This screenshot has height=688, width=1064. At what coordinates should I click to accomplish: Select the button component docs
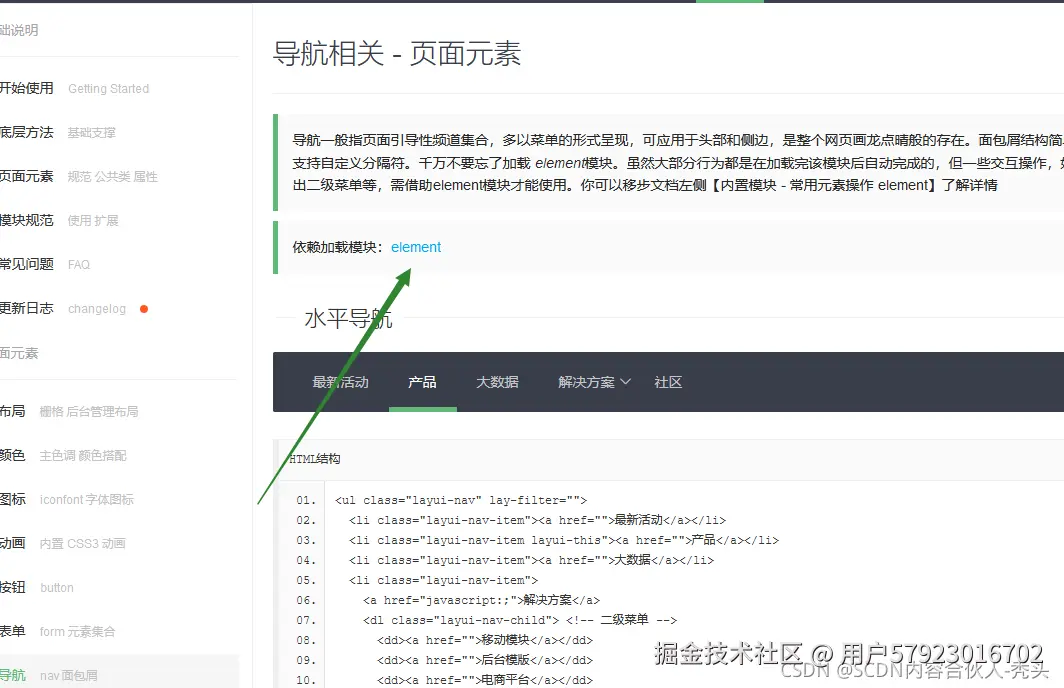[x=57, y=588]
